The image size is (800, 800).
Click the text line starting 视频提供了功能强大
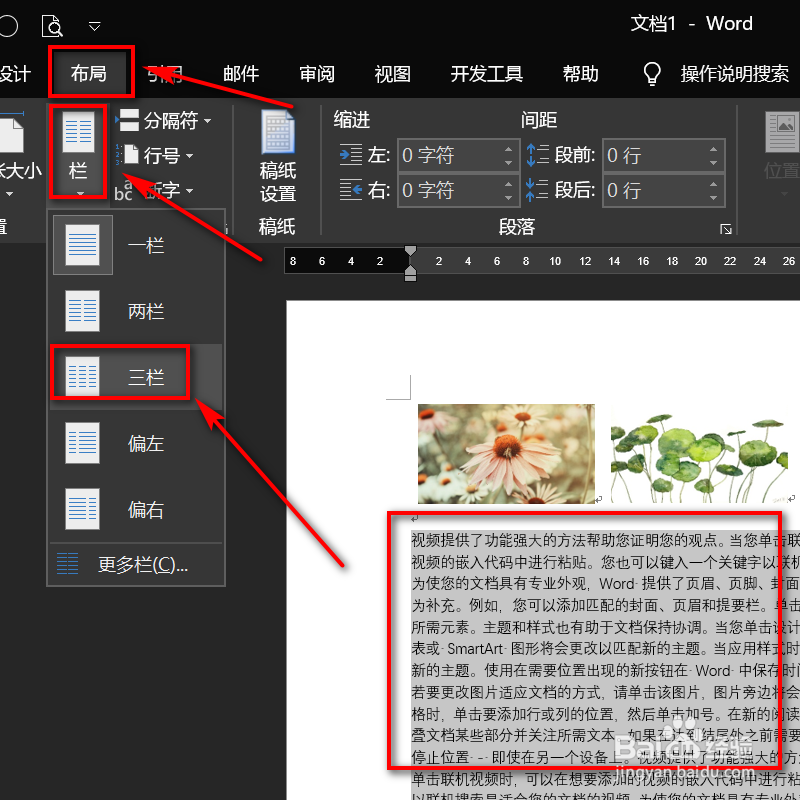point(605,540)
